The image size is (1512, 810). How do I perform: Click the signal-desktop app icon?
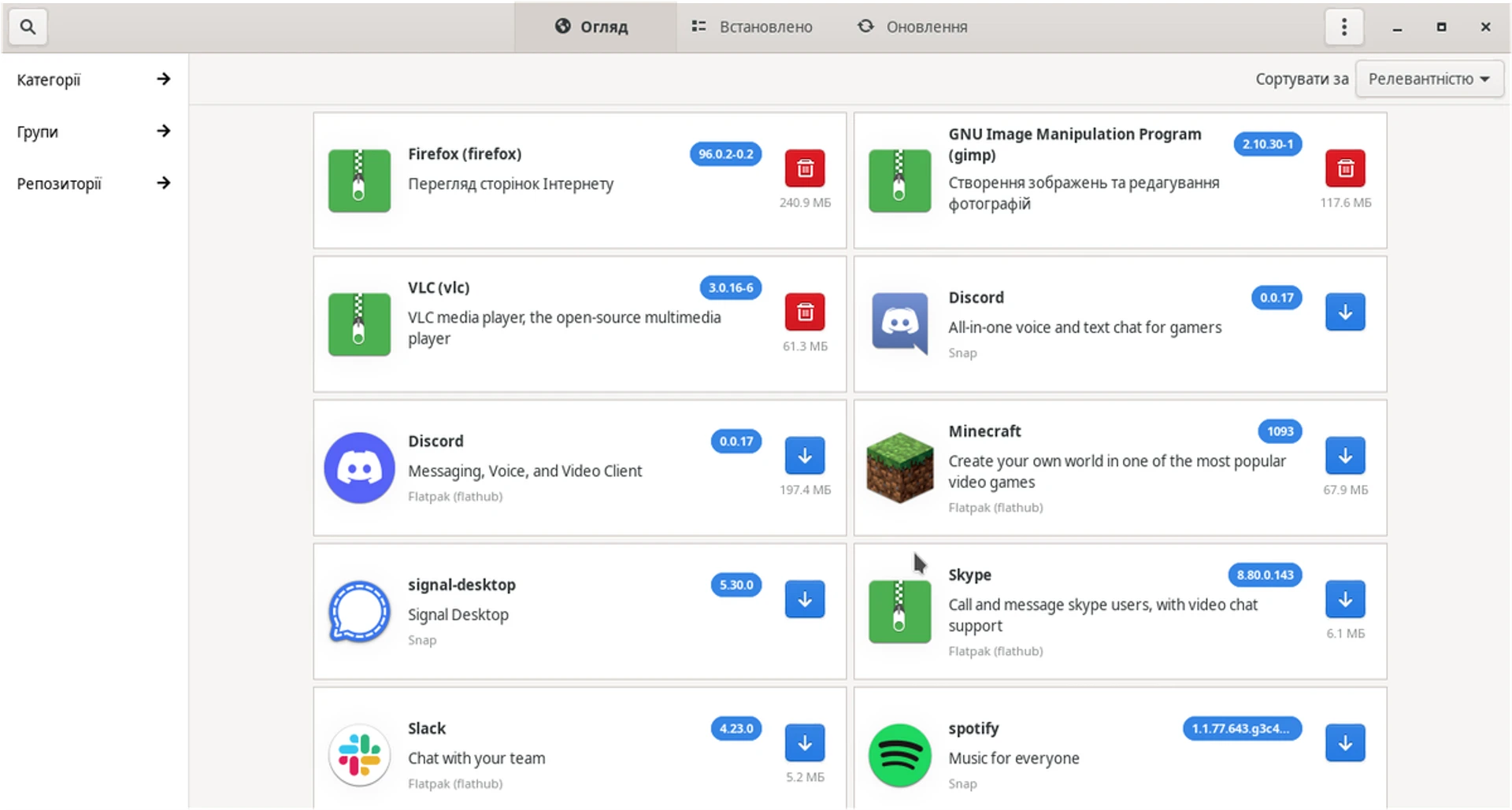pos(359,612)
